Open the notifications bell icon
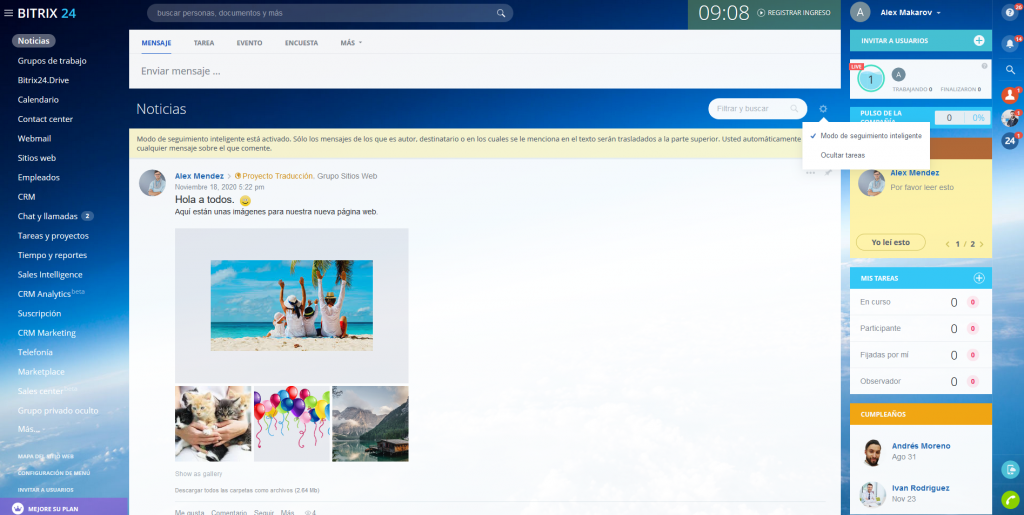This screenshot has width=1024, height=515. tap(1010, 43)
